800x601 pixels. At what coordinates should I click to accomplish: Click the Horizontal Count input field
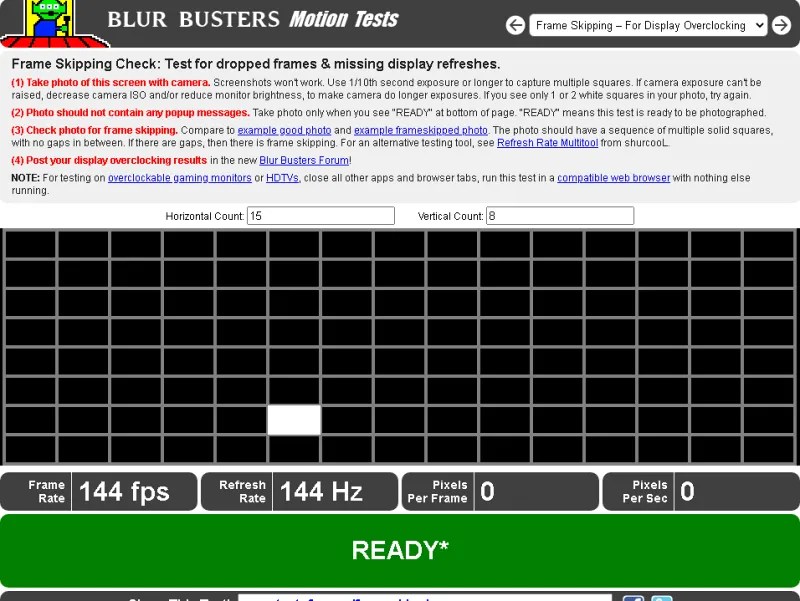tap(320, 215)
